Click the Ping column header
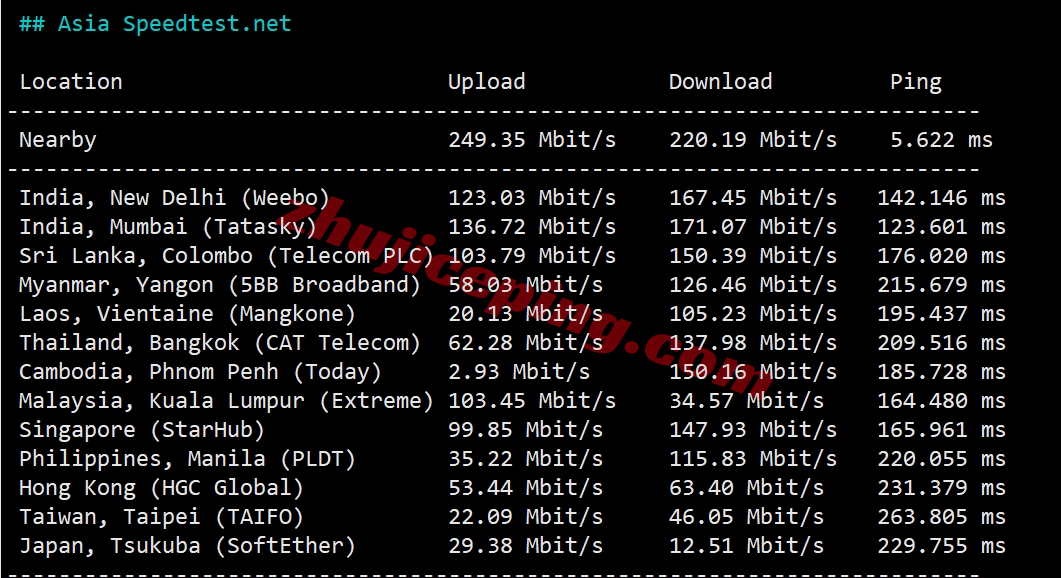This screenshot has height=578, width=1061. (915, 82)
